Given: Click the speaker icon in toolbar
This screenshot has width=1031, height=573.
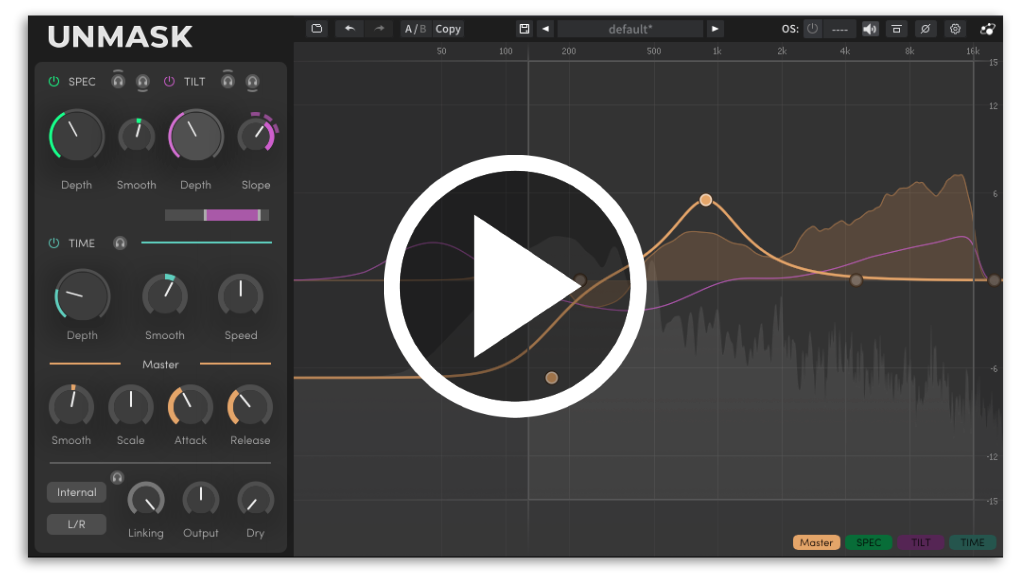Looking at the screenshot, I should [x=870, y=29].
